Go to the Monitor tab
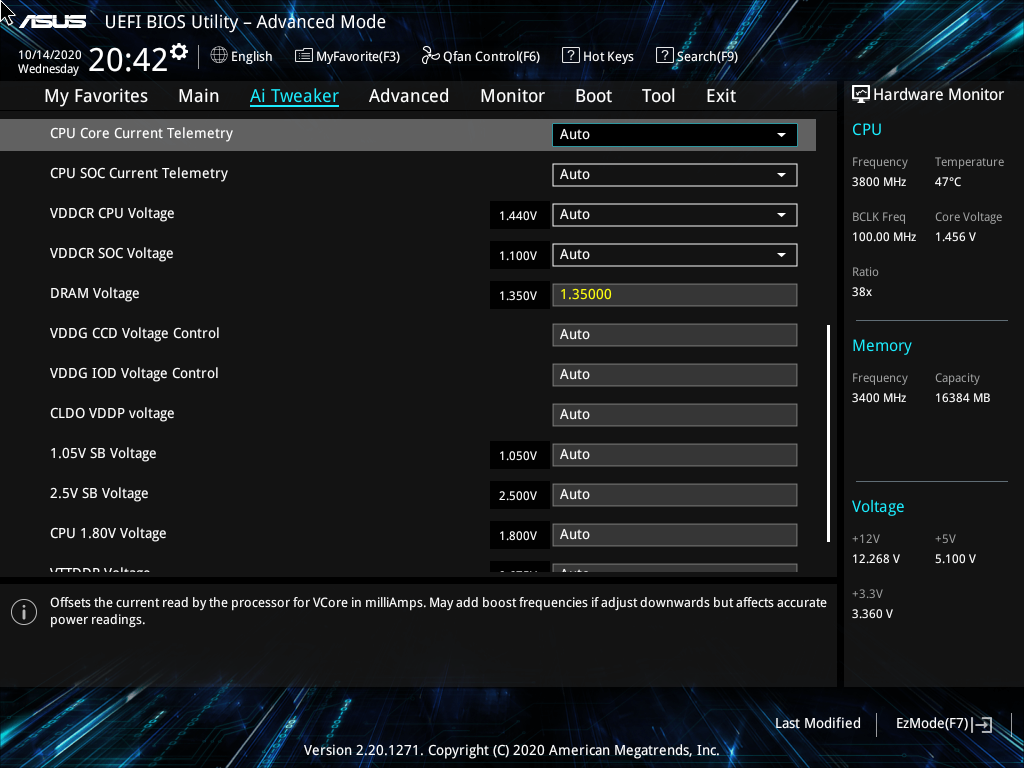This screenshot has height=768, width=1024. (512, 96)
